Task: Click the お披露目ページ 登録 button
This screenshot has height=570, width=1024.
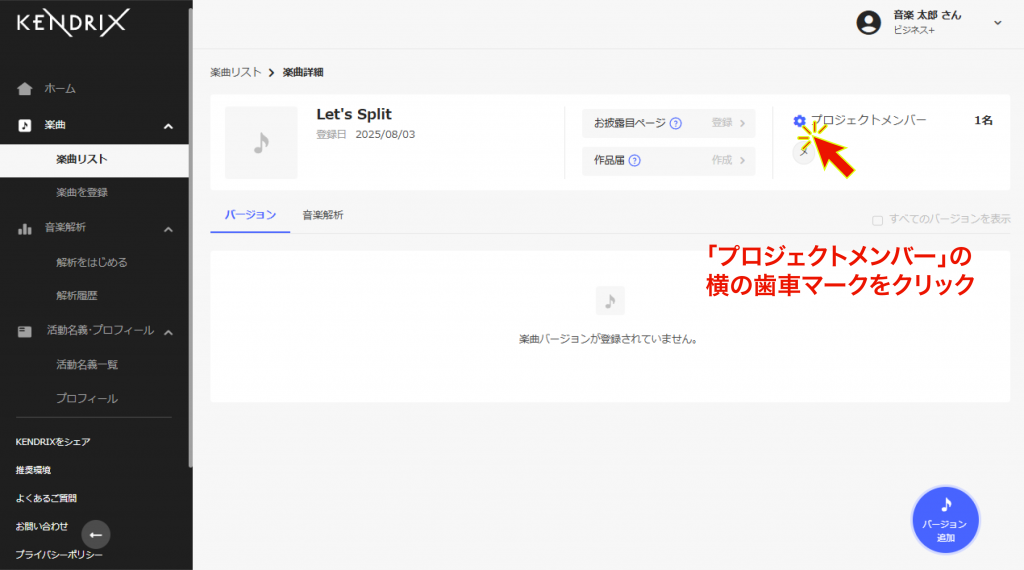Action: click(x=728, y=123)
